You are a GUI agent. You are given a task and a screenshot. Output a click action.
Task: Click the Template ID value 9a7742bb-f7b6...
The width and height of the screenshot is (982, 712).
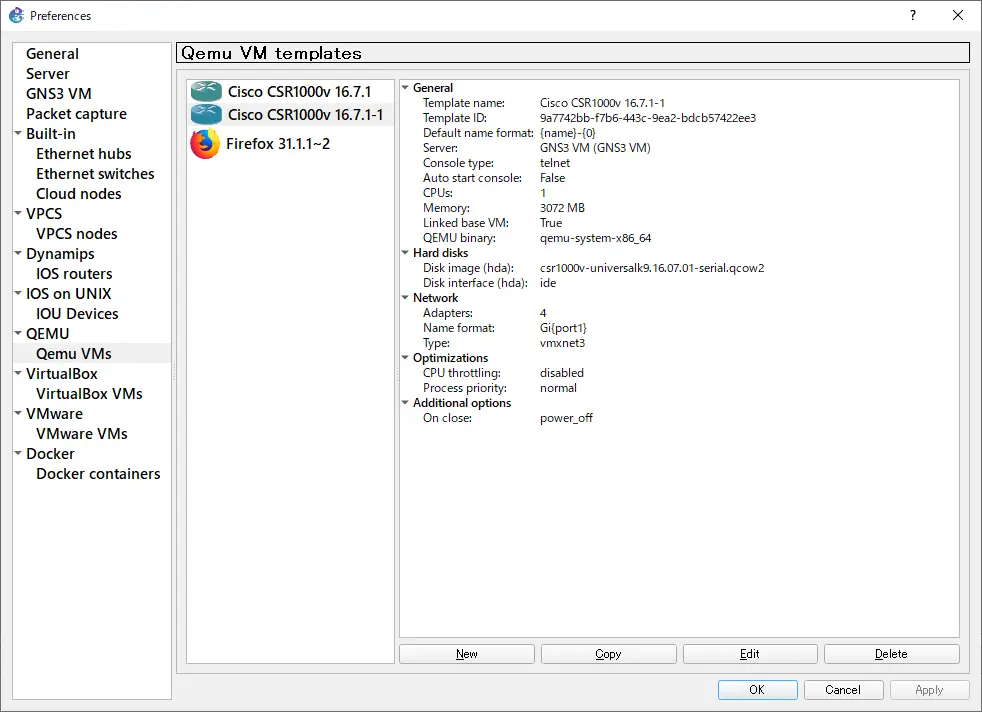pos(648,118)
